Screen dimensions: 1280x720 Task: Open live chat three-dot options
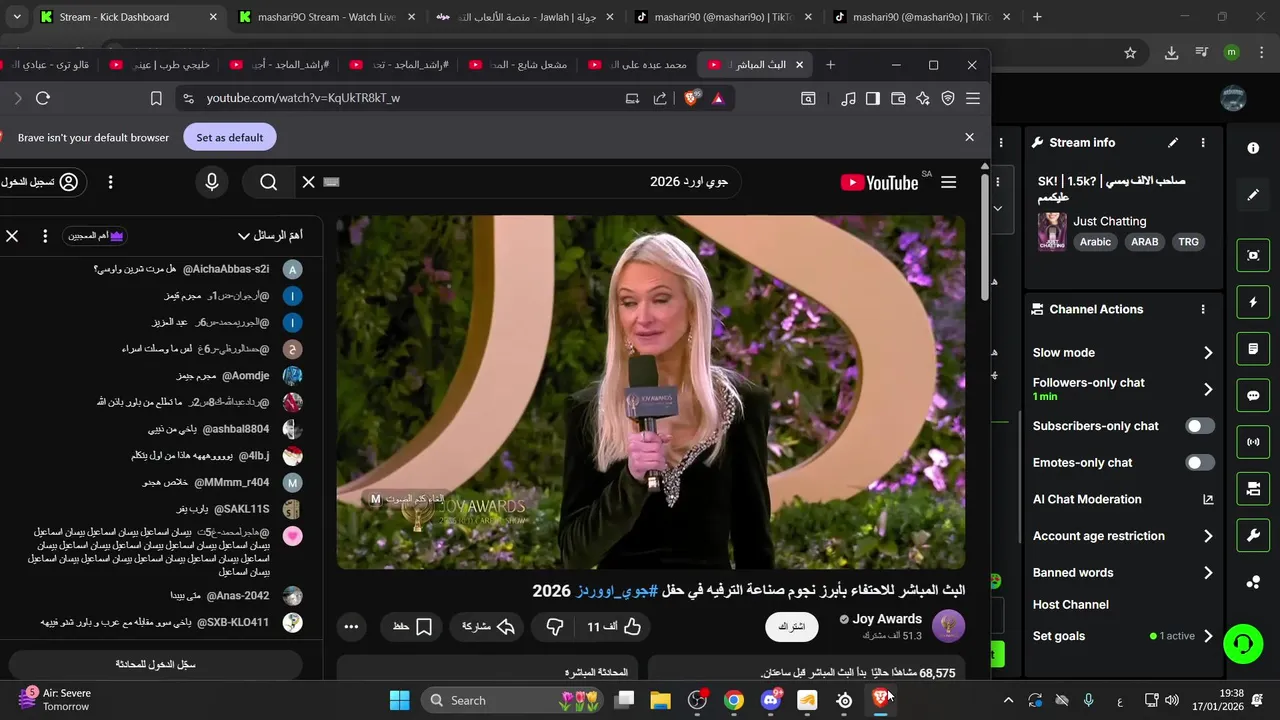click(45, 236)
